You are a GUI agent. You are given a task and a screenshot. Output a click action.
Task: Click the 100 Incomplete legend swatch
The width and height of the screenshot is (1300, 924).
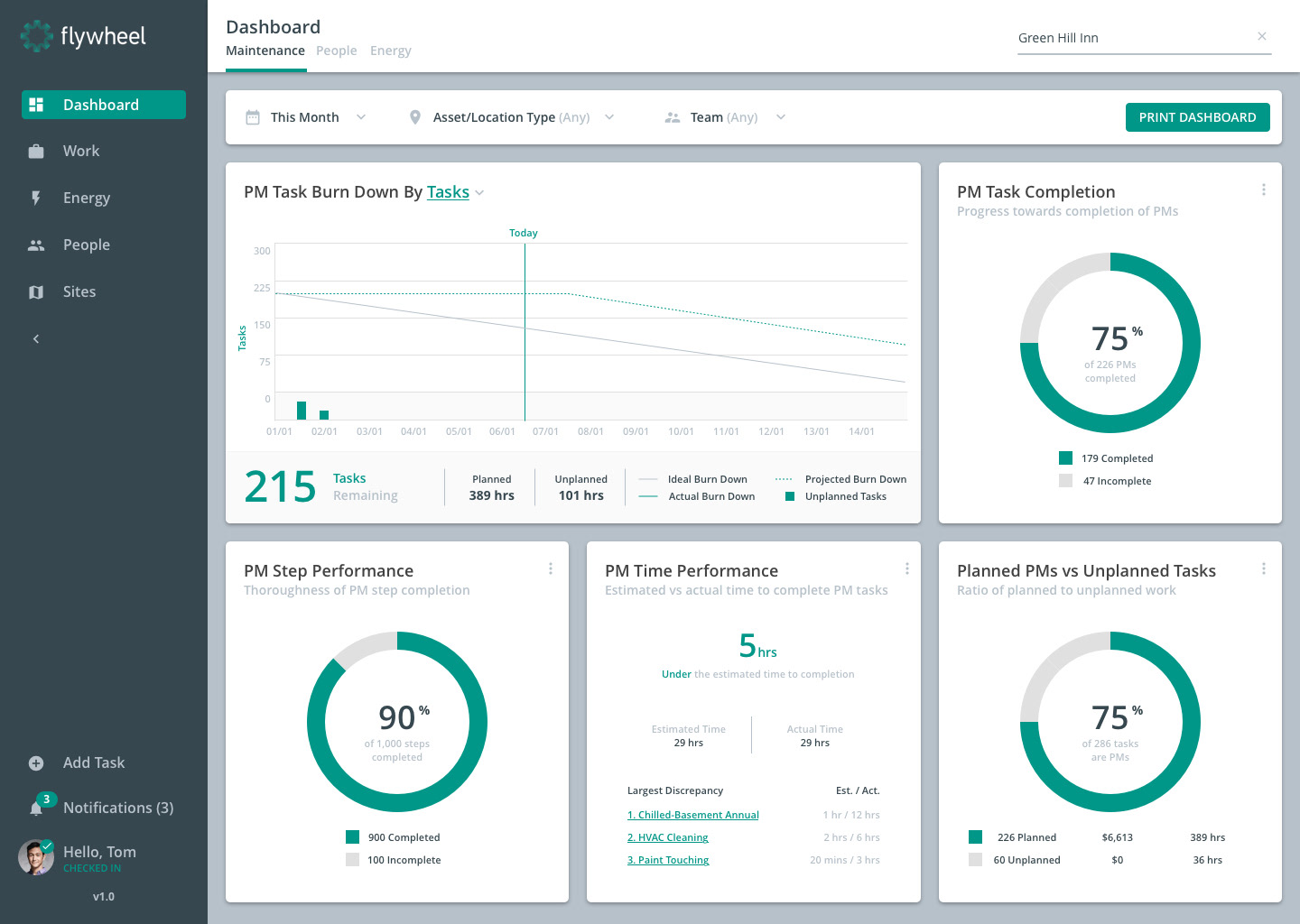(352, 860)
